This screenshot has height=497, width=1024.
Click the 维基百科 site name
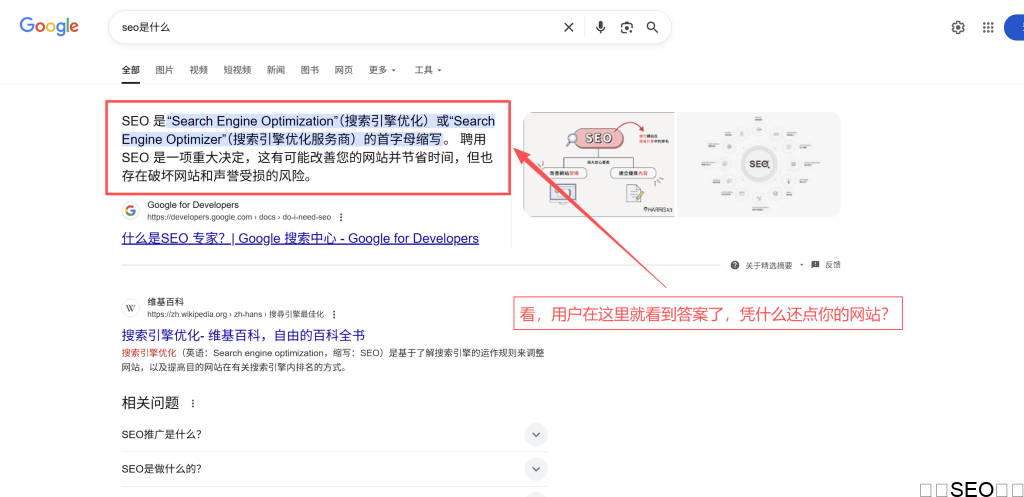coord(166,302)
